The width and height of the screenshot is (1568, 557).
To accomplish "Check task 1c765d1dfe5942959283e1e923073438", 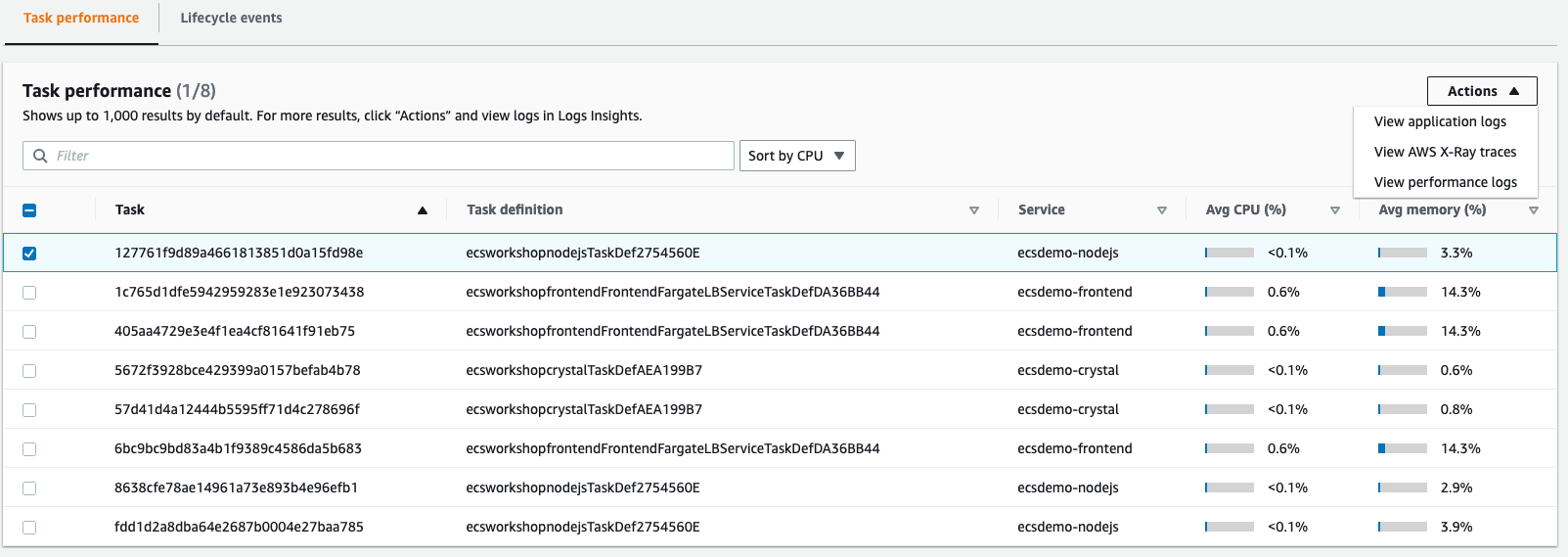I will 29,292.
